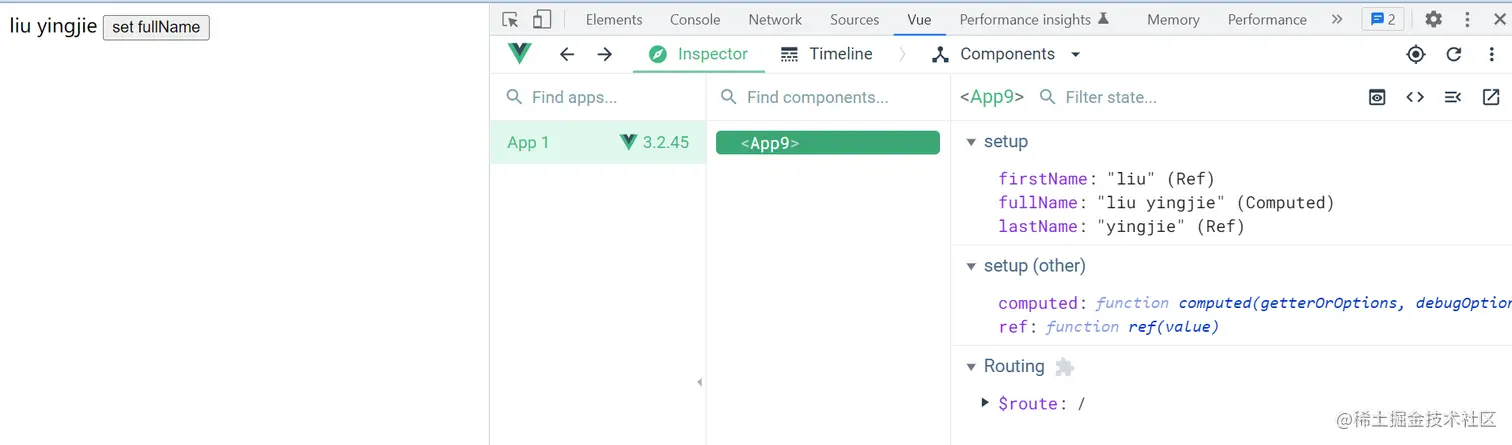Viewport: 1512px width, 445px height.
Task: Switch to the Memory tab
Action: 1173,19
